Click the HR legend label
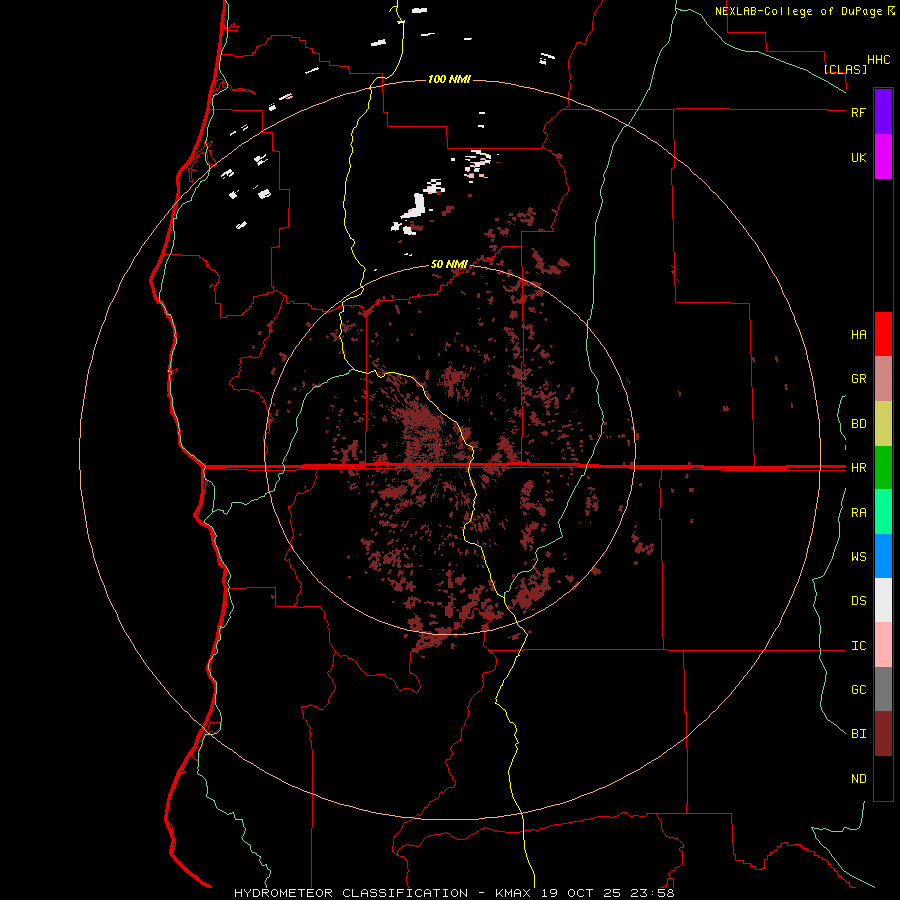The height and width of the screenshot is (900, 900). (x=858, y=468)
